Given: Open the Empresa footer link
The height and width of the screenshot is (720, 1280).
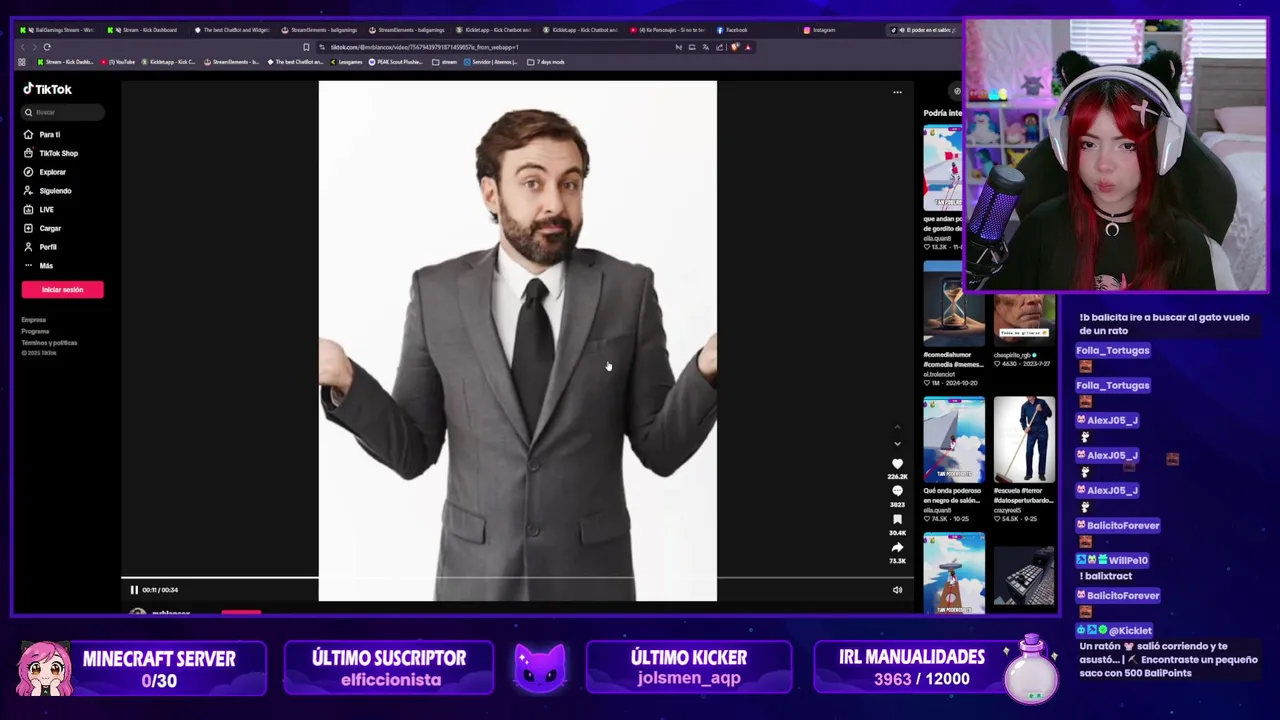Looking at the screenshot, I should (x=33, y=320).
